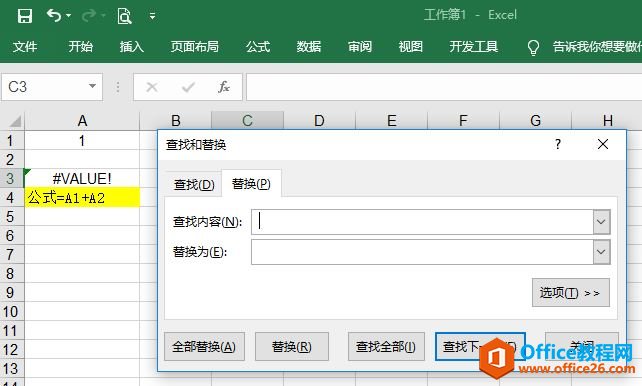This screenshot has height=386, width=642.
Task: Click yellow cell with 公式=A1+A2
Action: click(x=82, y=198)
